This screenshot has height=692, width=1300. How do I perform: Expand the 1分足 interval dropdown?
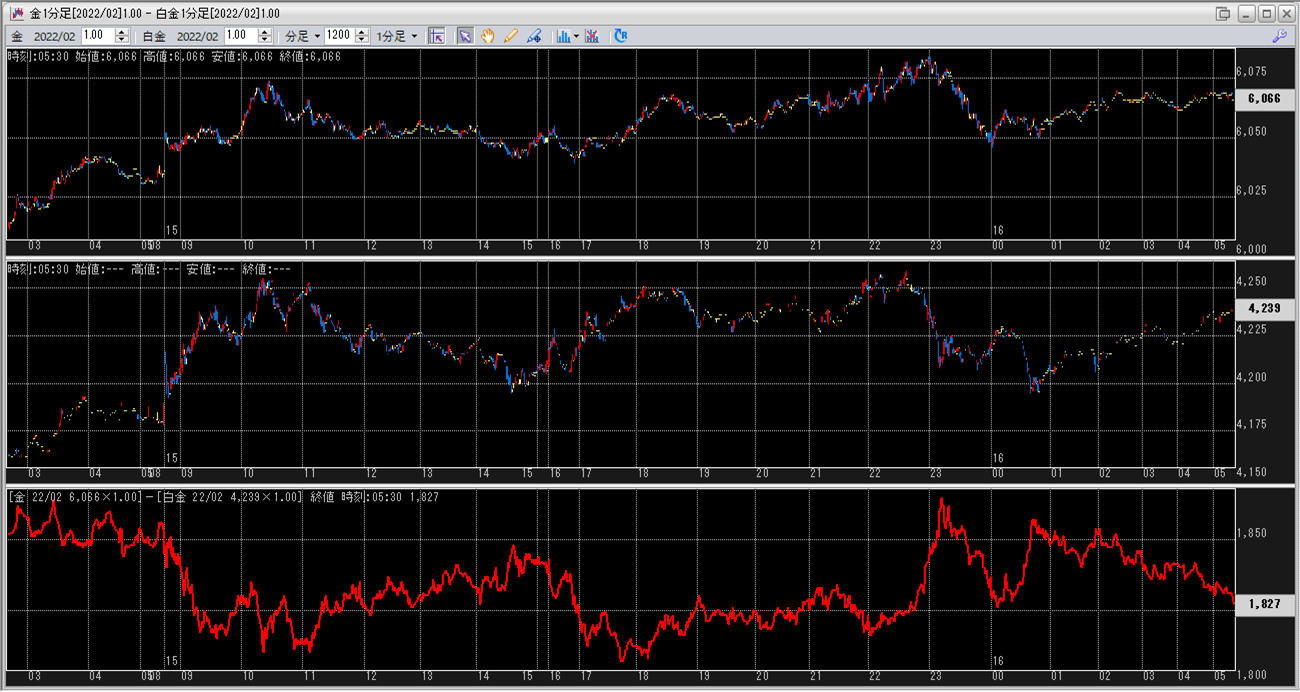(397, 36)
